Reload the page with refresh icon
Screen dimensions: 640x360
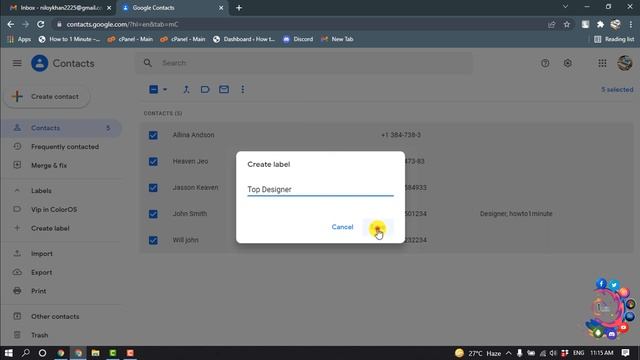(40, 24)
